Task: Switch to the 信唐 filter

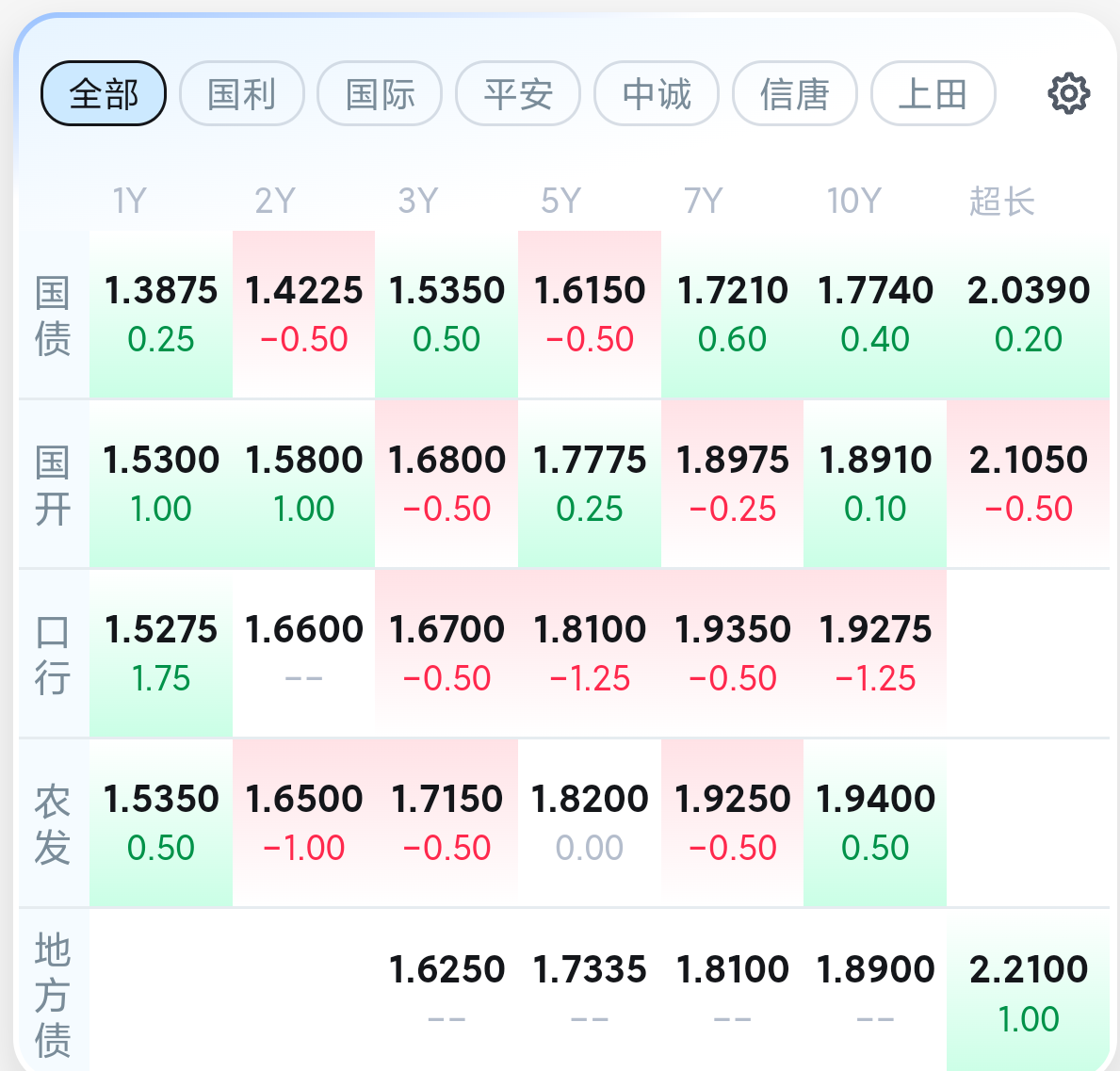Action: [x=794, y=93]
